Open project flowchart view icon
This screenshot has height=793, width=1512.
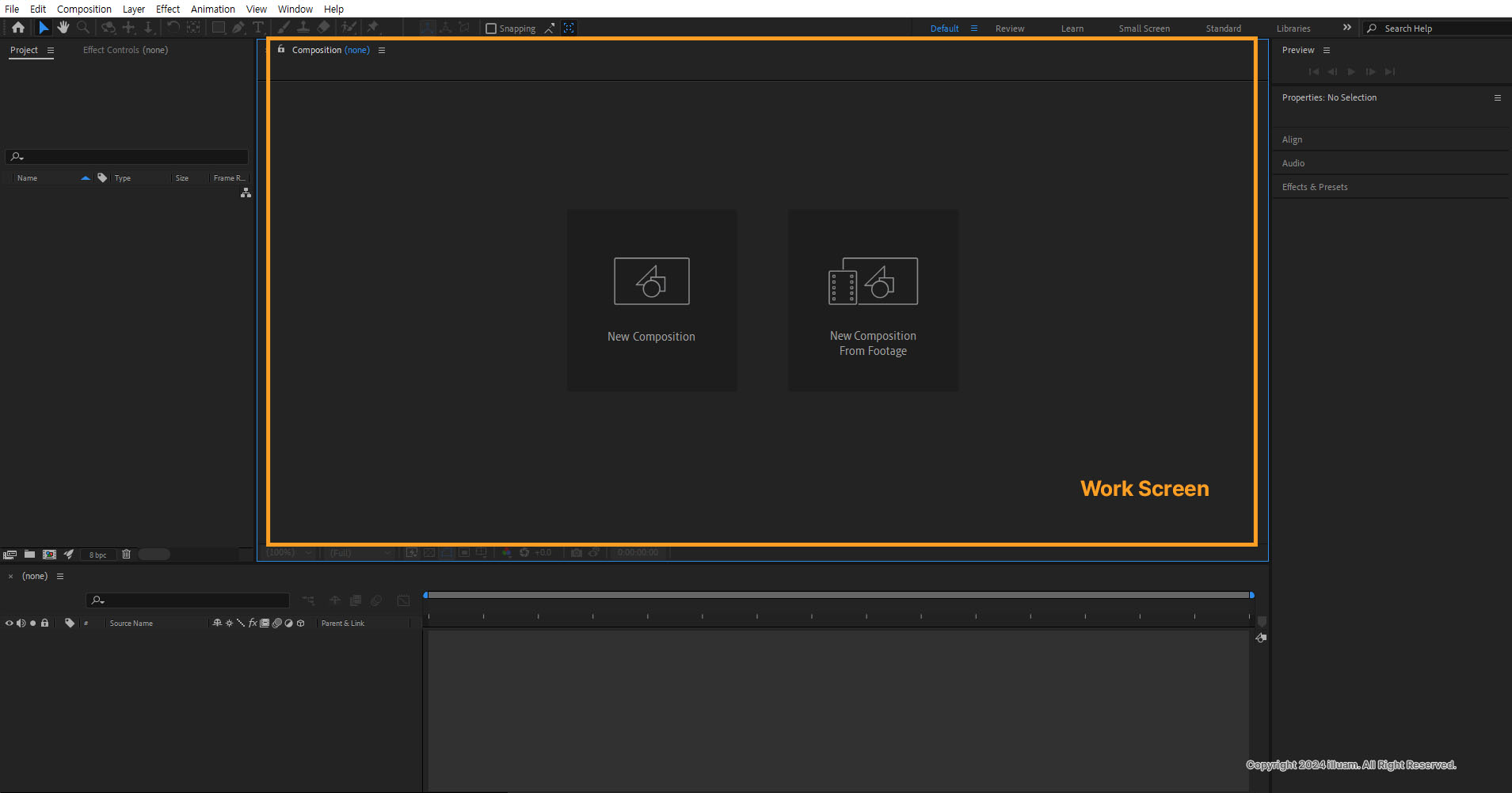coord(246,193)
